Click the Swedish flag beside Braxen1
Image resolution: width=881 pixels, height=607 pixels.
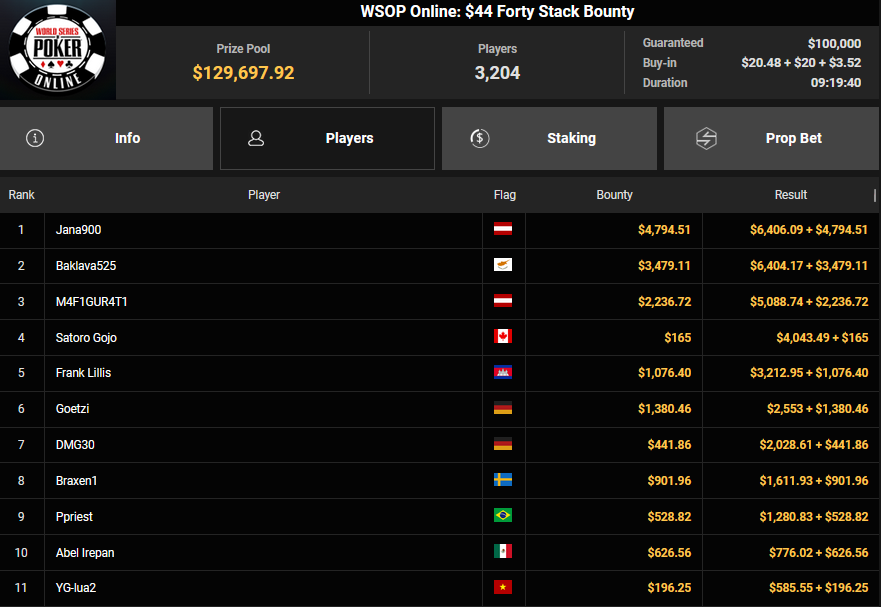[x=503, y=480]
